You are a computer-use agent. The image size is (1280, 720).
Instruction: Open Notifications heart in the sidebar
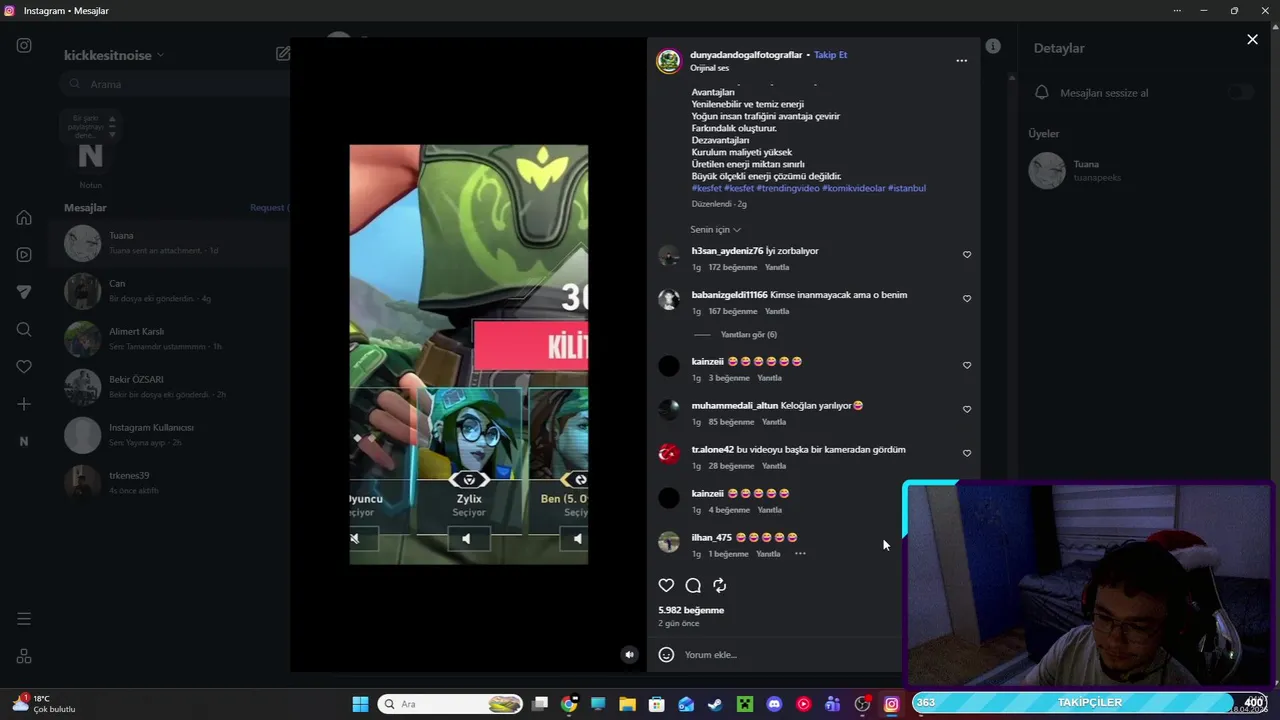click(24, 367)
